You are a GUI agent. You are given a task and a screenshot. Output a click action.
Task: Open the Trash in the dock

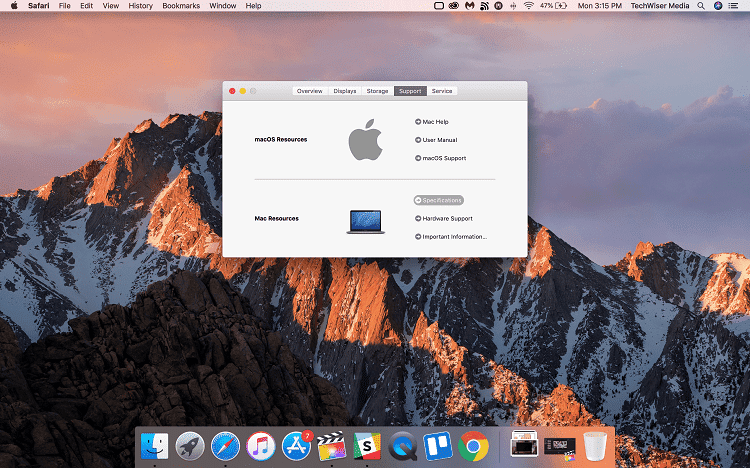595,446
